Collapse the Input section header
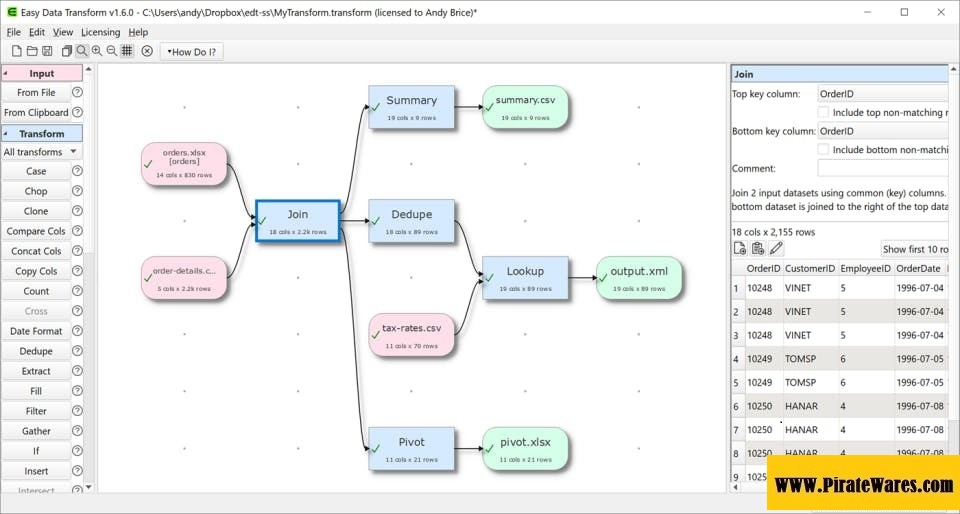Image resolution: width=960 pixels, height=514 pixels. tap(42, 73)
